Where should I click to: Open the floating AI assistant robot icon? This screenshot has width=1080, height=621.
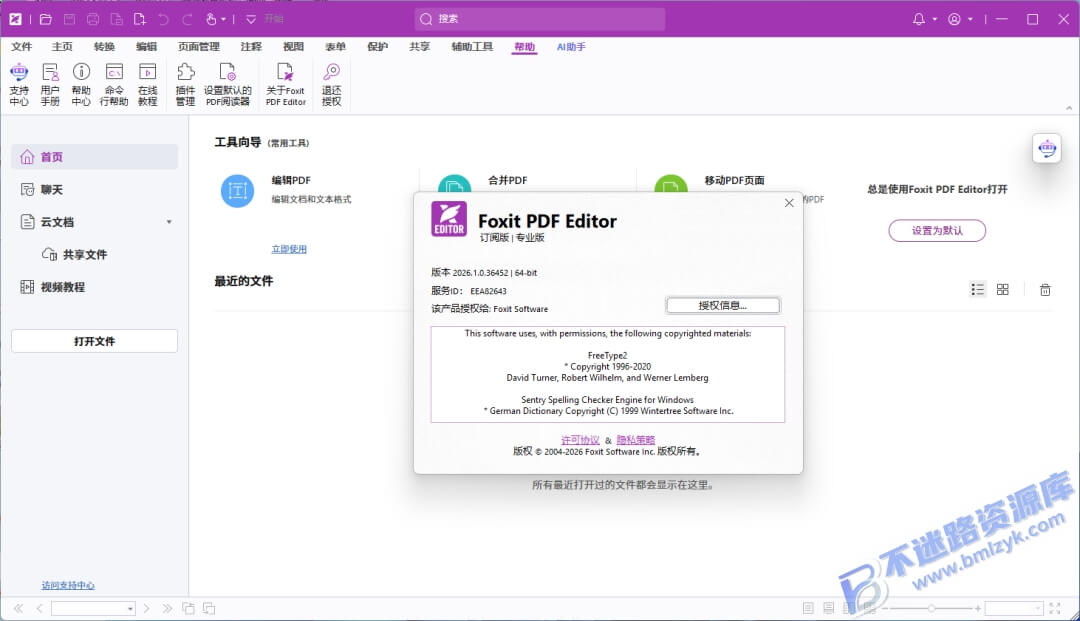(x=1047, y=148)
